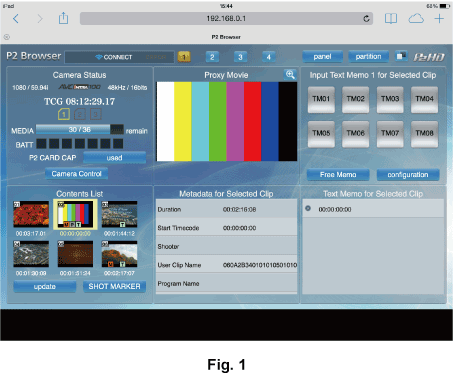Select clip thumbnail 00:01:44:12
Screen dimensions: 454x376
(119, 214)
